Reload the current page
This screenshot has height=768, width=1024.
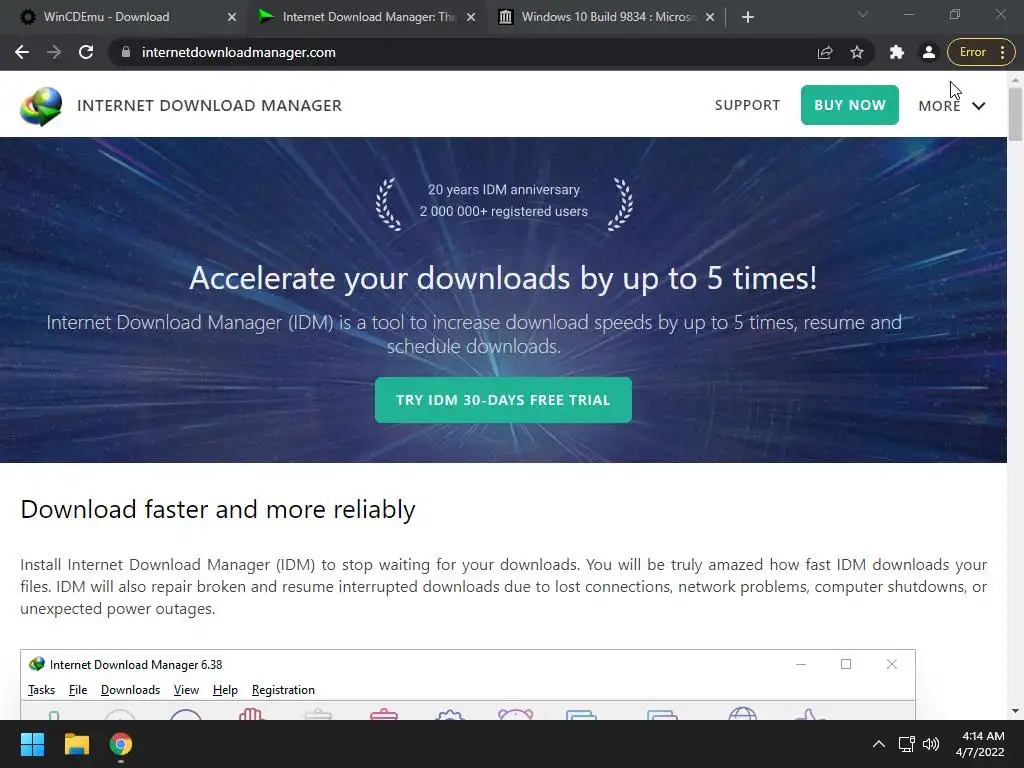86,52
